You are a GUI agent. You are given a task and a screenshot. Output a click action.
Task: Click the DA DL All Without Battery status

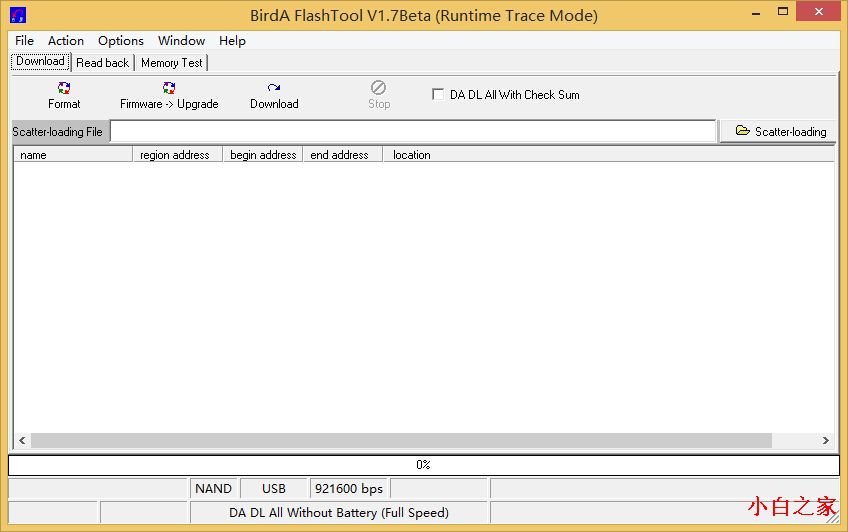(339, 513)
